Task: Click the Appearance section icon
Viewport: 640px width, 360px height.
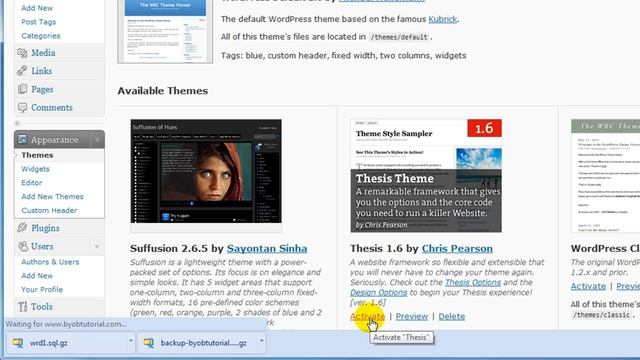Action: (22, 140)
